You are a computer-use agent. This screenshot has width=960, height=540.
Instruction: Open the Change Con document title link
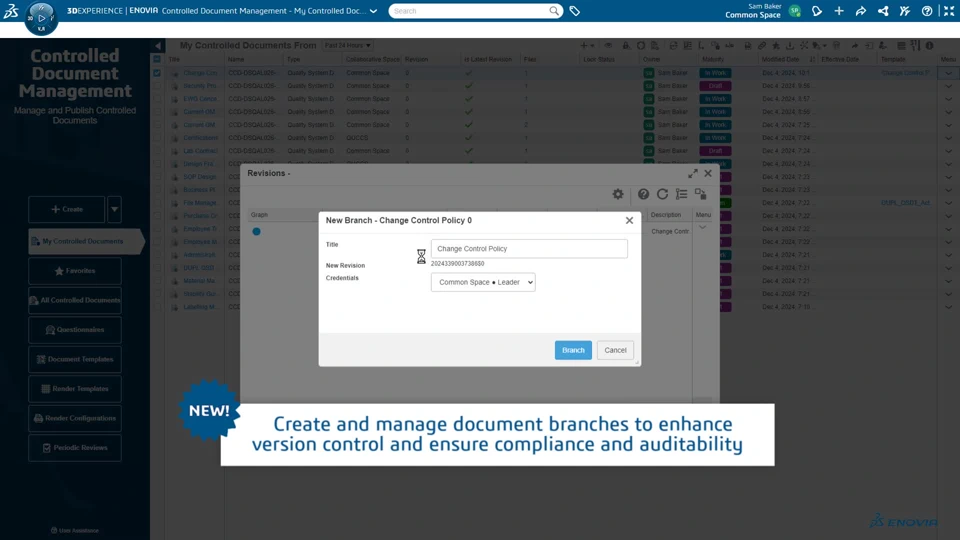[x=200, y=73]
